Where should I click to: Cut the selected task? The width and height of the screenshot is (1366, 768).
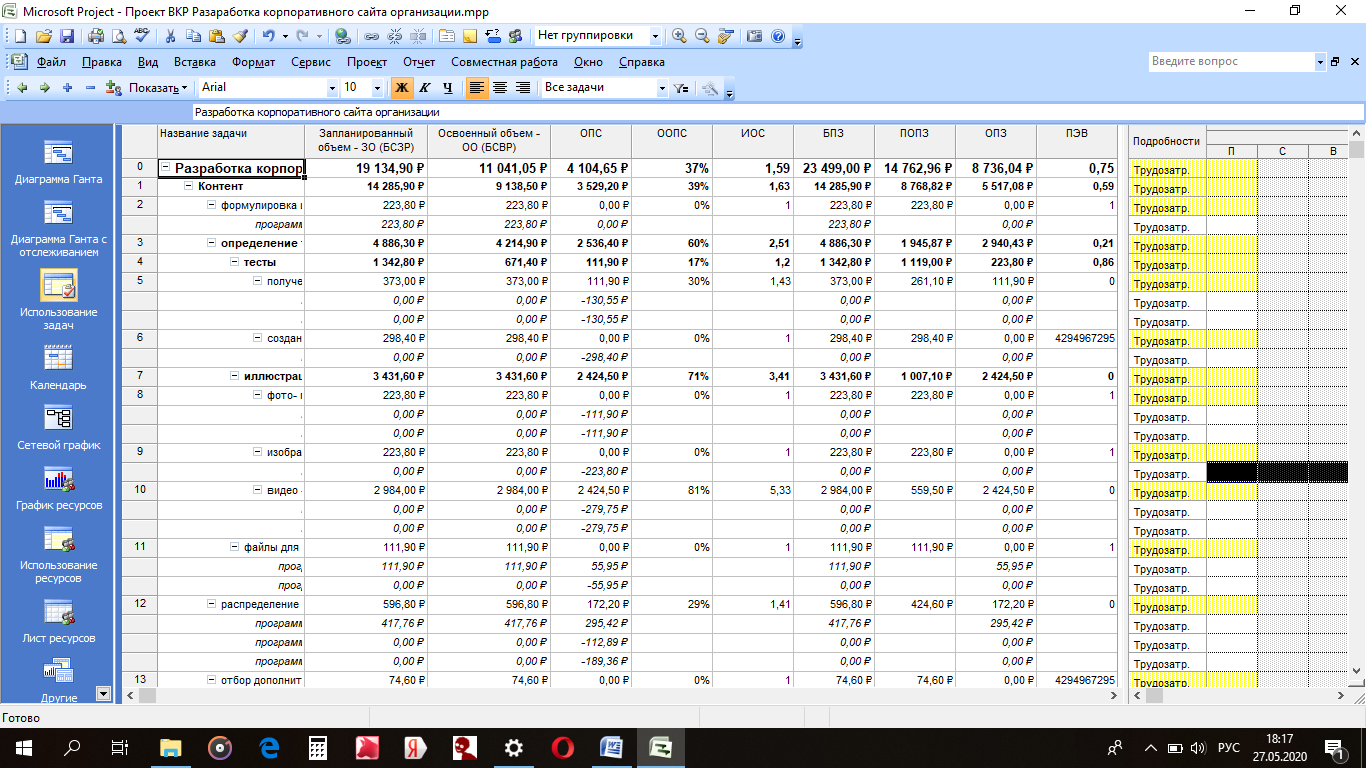tap(170, 36)
